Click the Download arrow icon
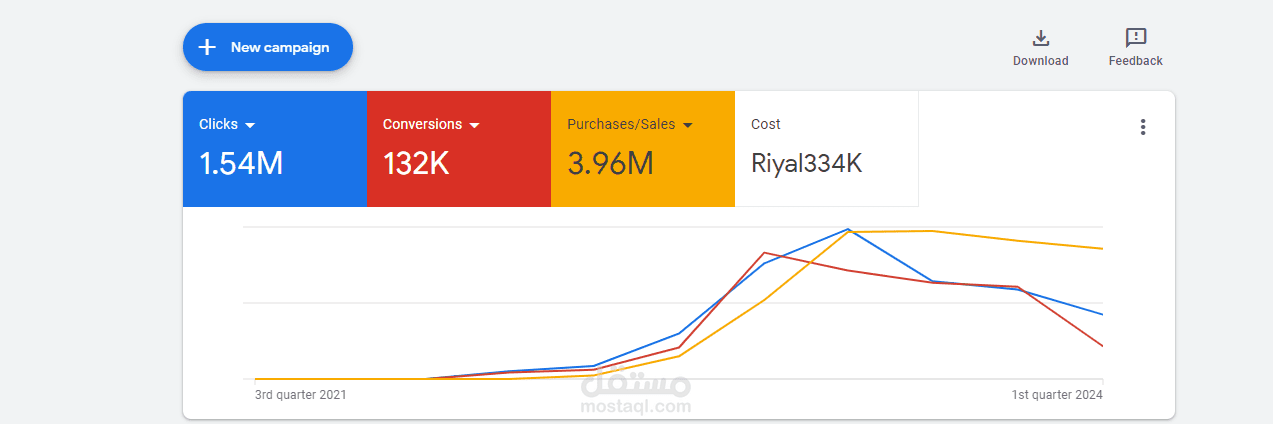1273x424 pixels. point(1040,38)
